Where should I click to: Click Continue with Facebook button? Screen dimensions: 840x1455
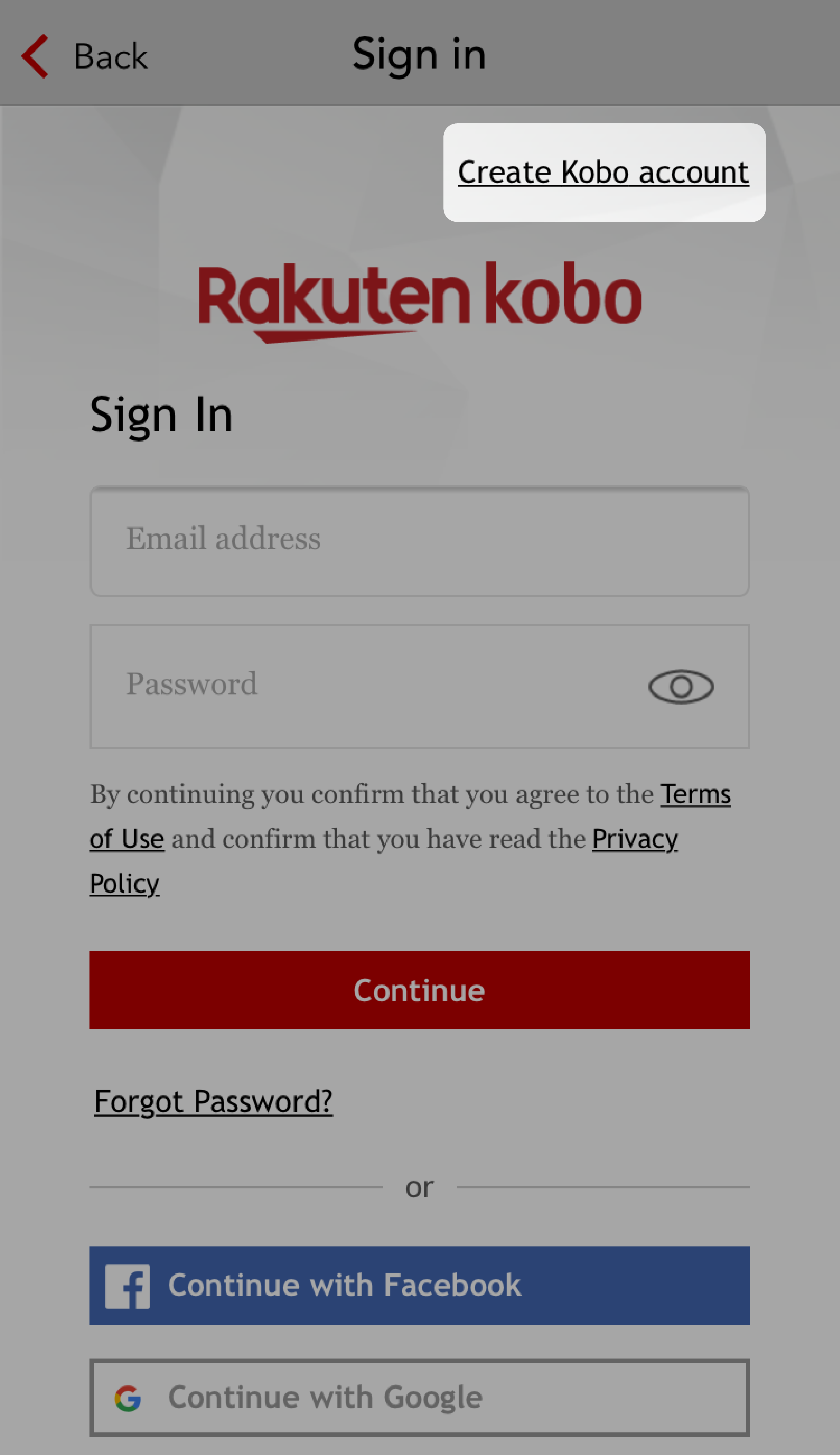click(x=420, y=1285)
